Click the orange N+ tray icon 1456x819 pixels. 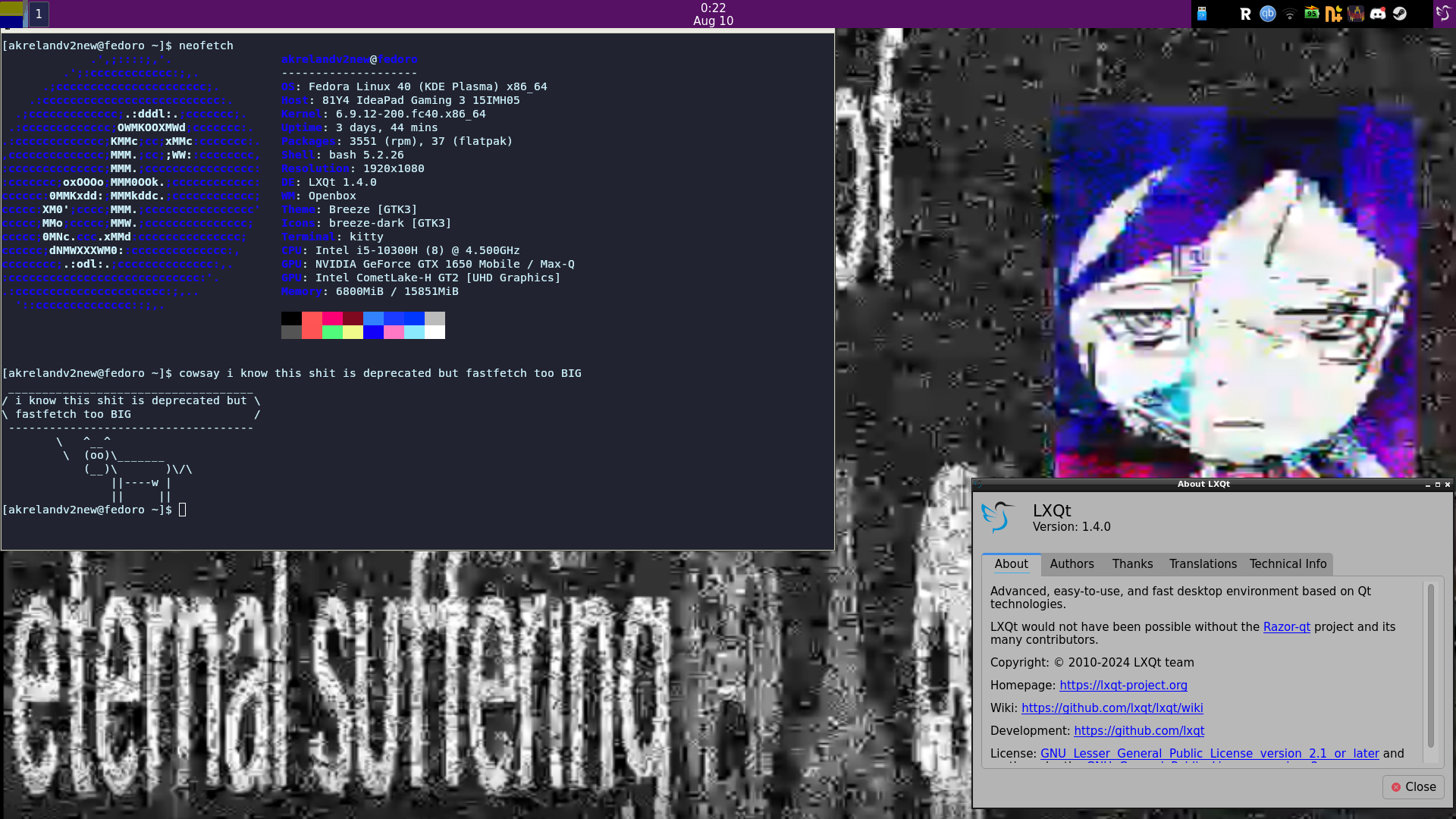click(1334, 14)
